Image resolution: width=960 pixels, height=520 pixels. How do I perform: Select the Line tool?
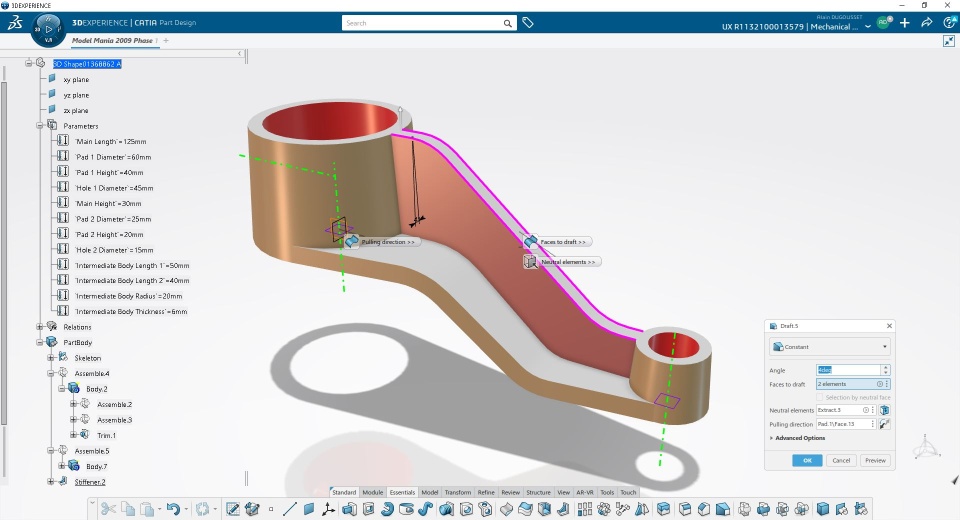pos(290,509)
